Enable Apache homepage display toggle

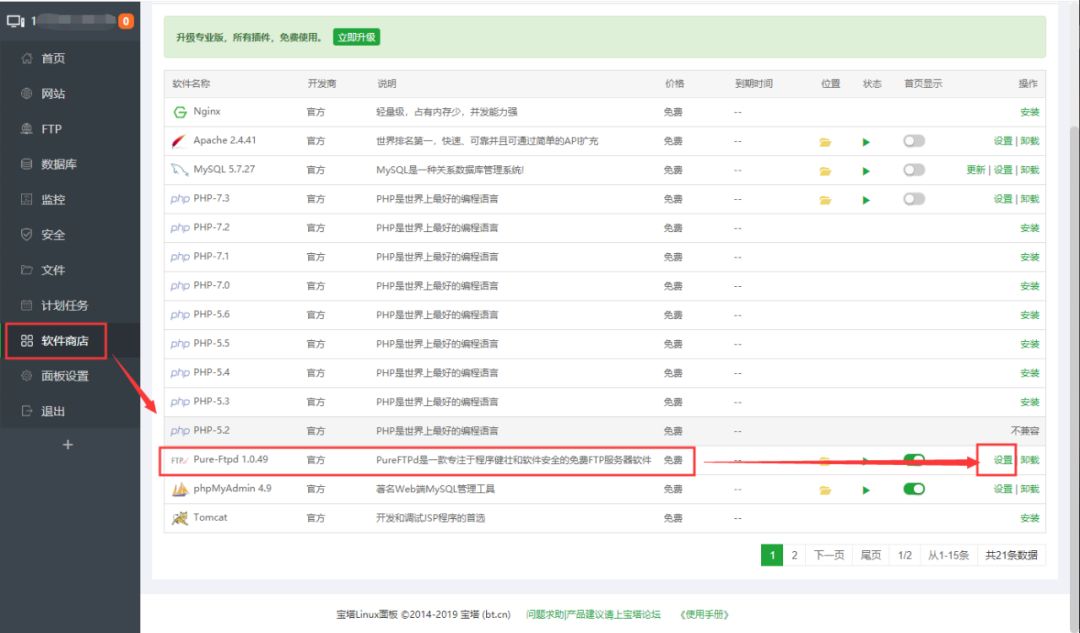click(x=913, y=141)
